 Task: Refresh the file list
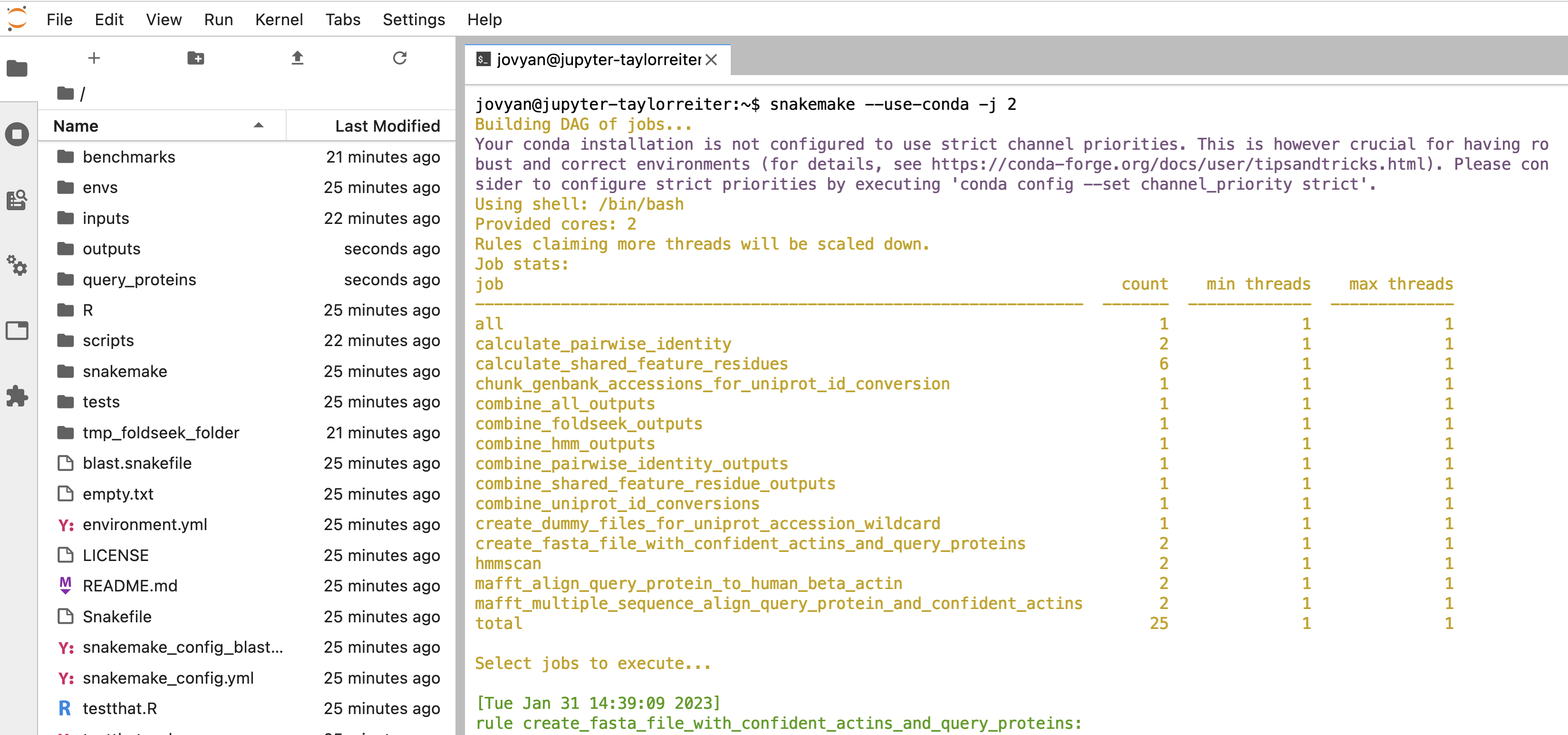pyautogui.click(x=399, y=58)
